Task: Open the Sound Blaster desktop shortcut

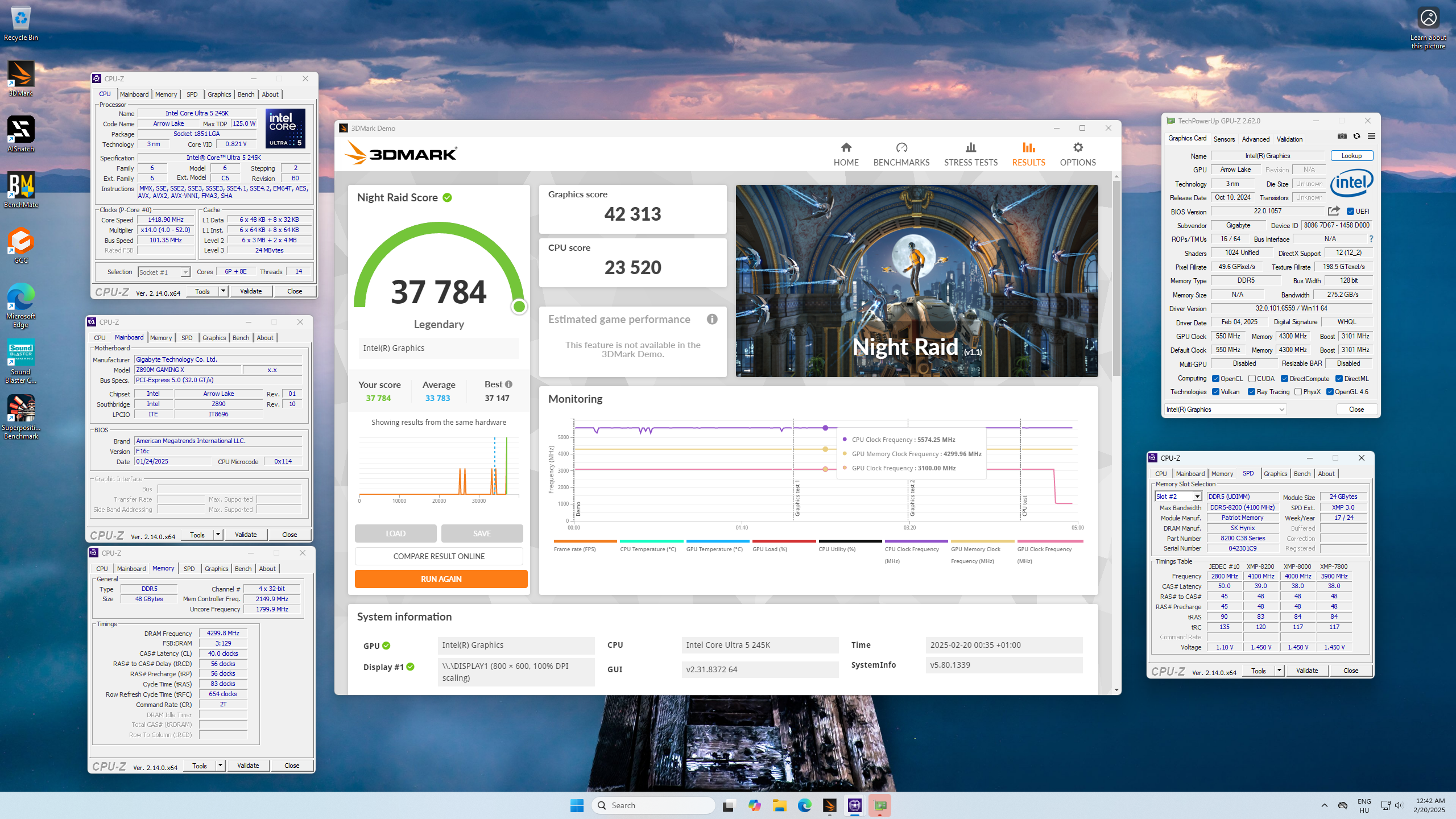Action: point(21,362)
